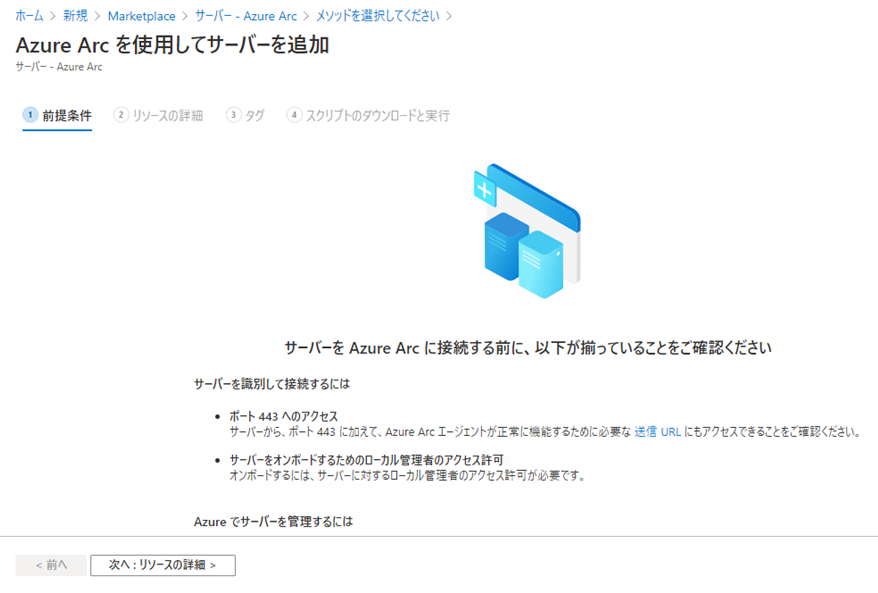Click the サーバー - Azure Arc subtitle text

pos(59,67)
